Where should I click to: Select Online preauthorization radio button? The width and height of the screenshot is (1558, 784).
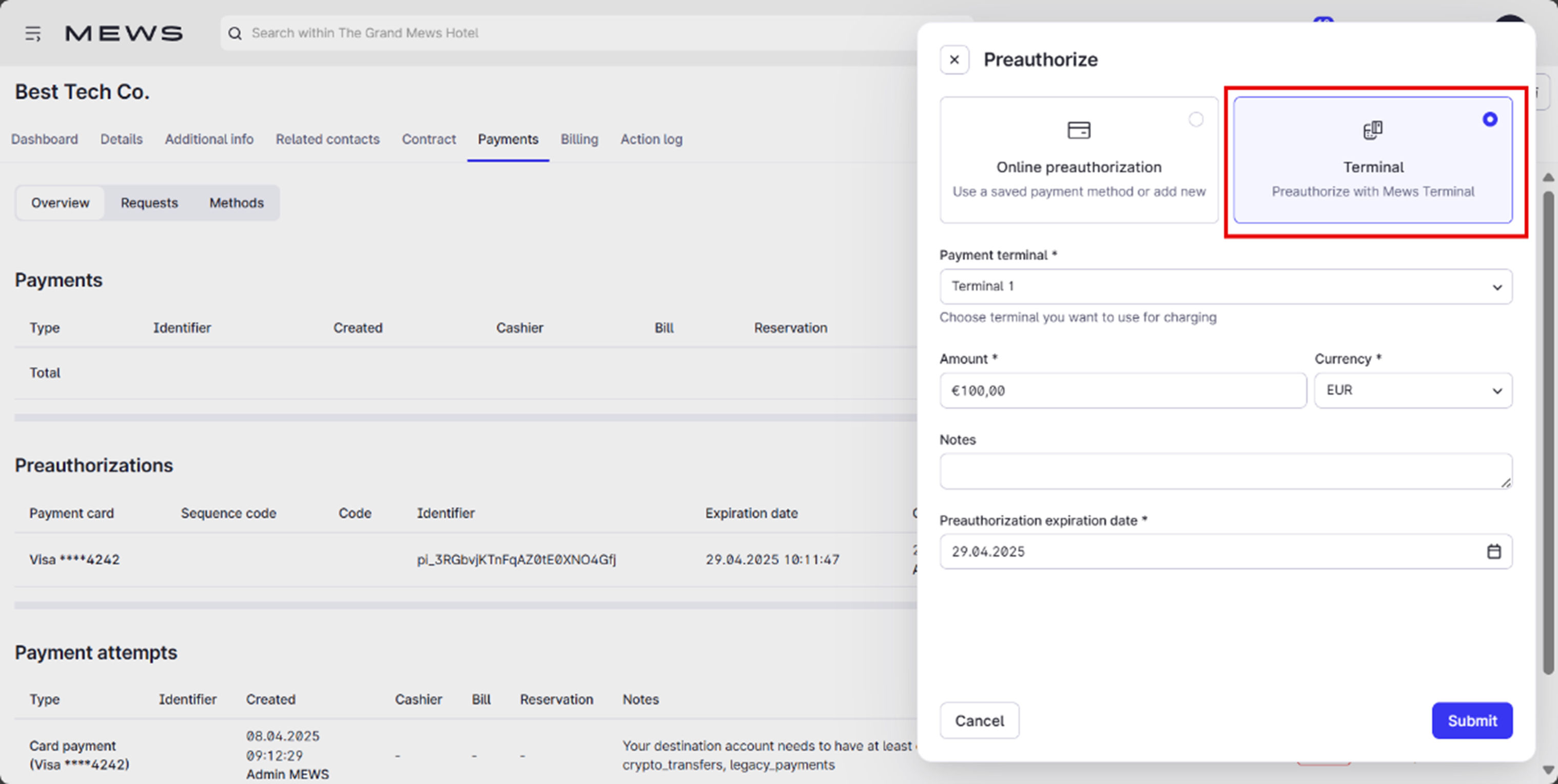1195,119
